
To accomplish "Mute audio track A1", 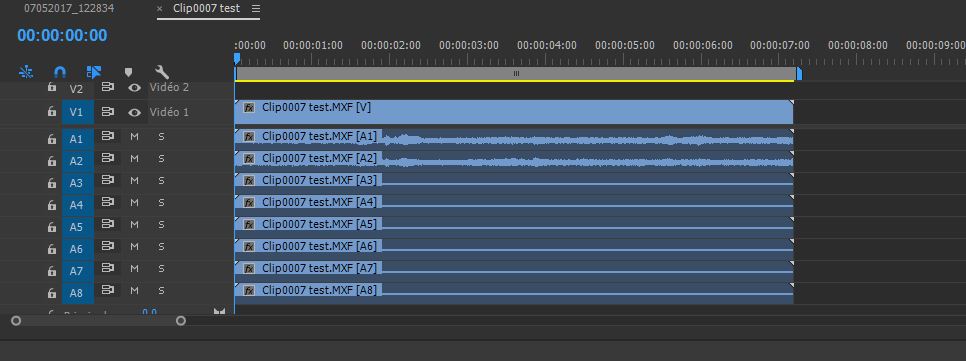I will pos(134,137).
